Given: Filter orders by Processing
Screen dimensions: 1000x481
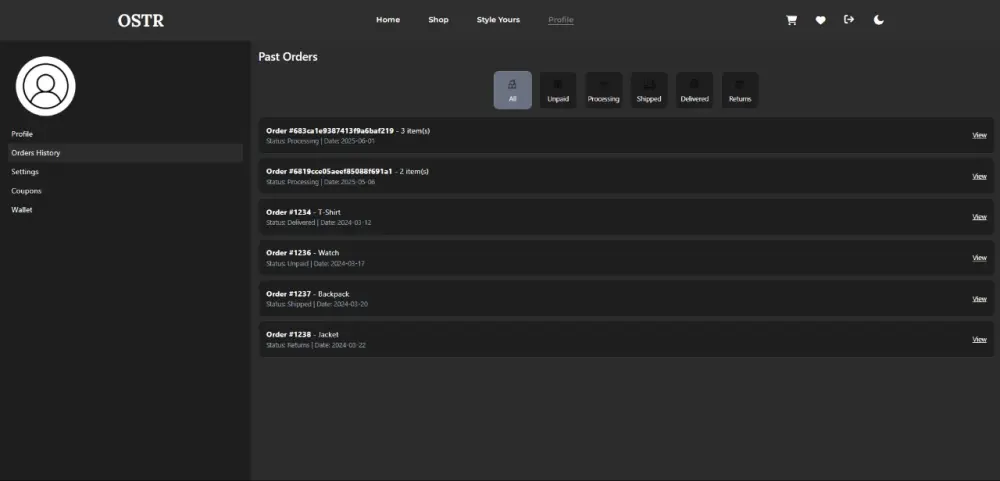Looking at the screenshot, I should (x=603, y=90).
